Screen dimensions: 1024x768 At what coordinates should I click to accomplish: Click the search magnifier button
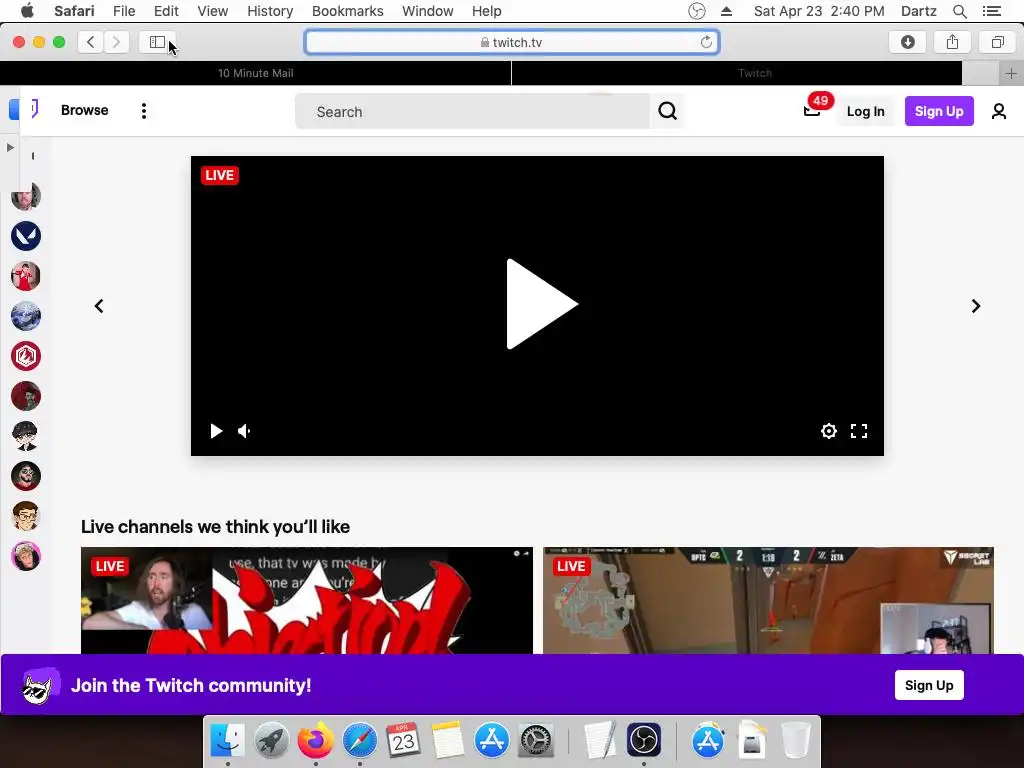(x=667, y=111)
